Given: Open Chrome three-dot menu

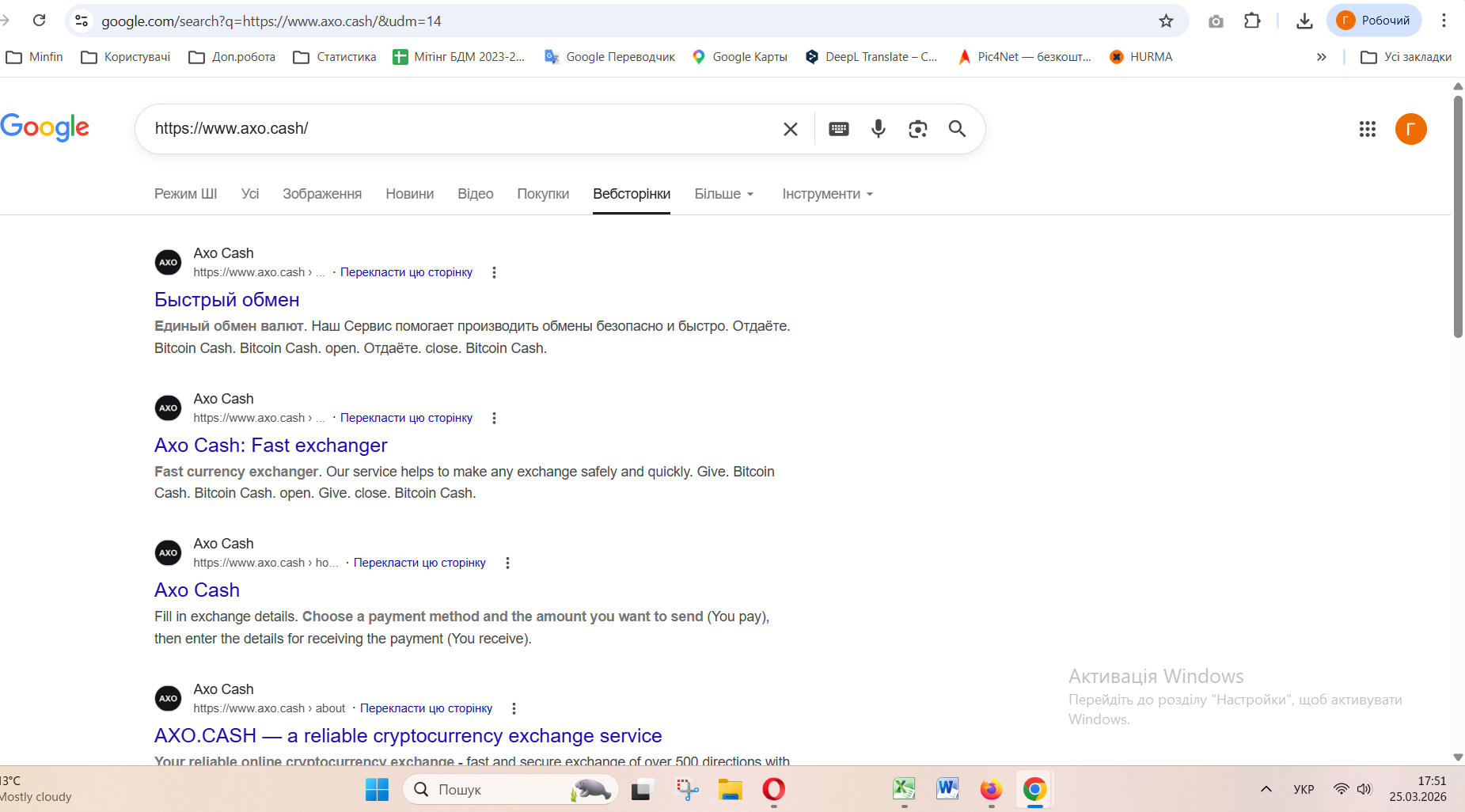Looking at the screenshot, I should [x=1444, y=21].
